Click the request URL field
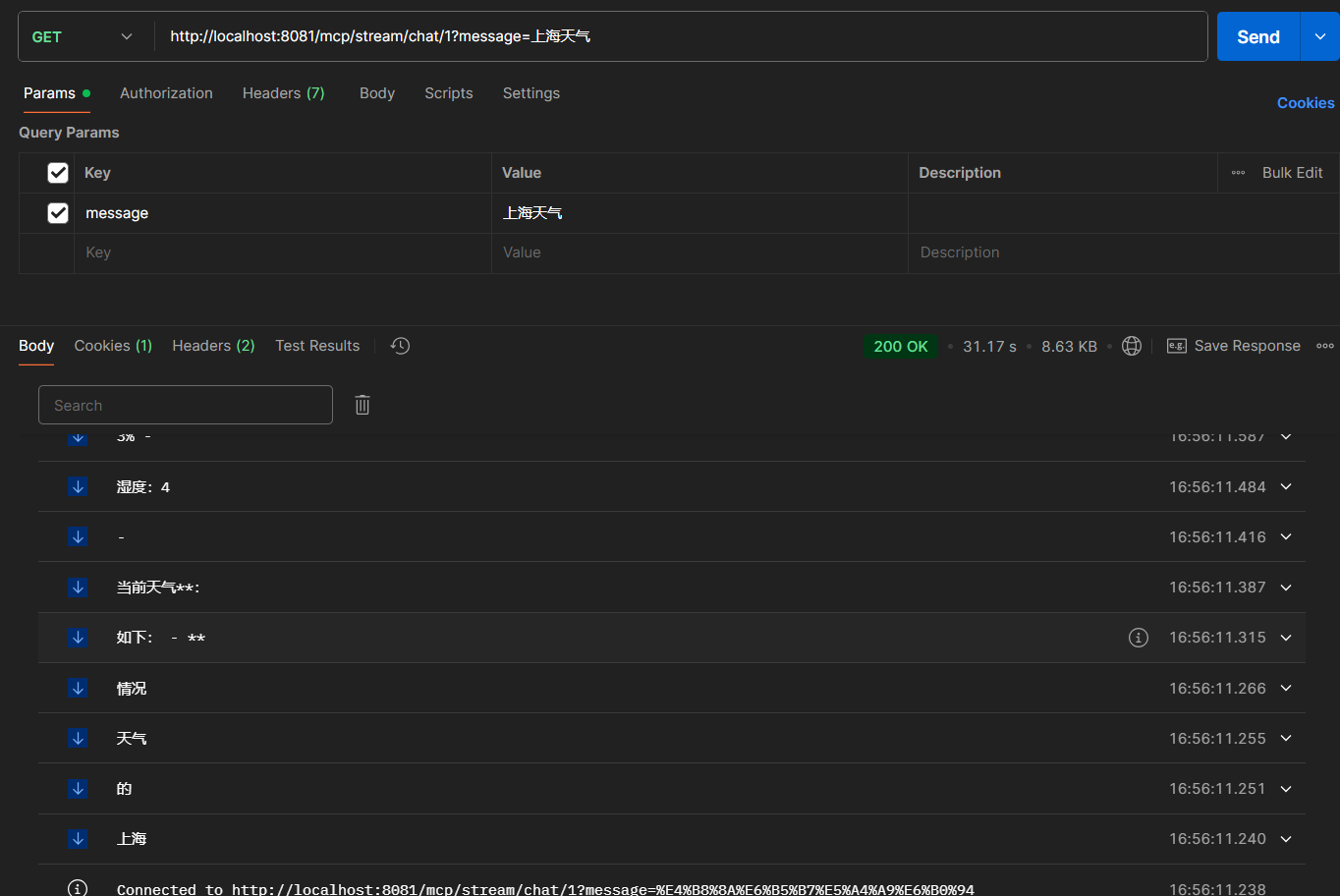 click(x=681, y=36)
